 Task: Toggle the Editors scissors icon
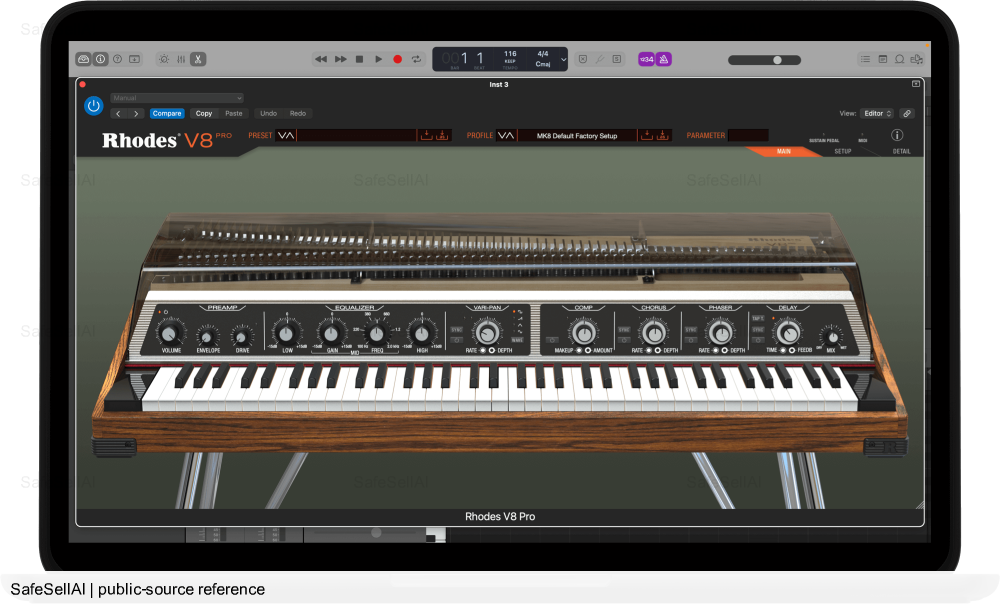click(198, 59)
